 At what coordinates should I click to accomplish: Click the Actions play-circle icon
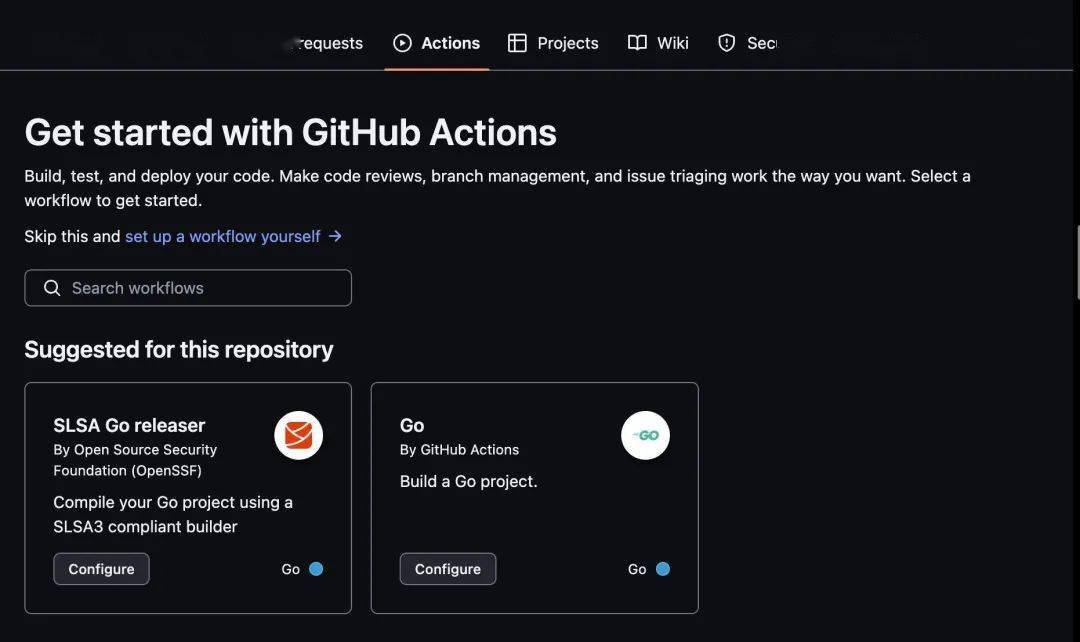click(402, 43)
